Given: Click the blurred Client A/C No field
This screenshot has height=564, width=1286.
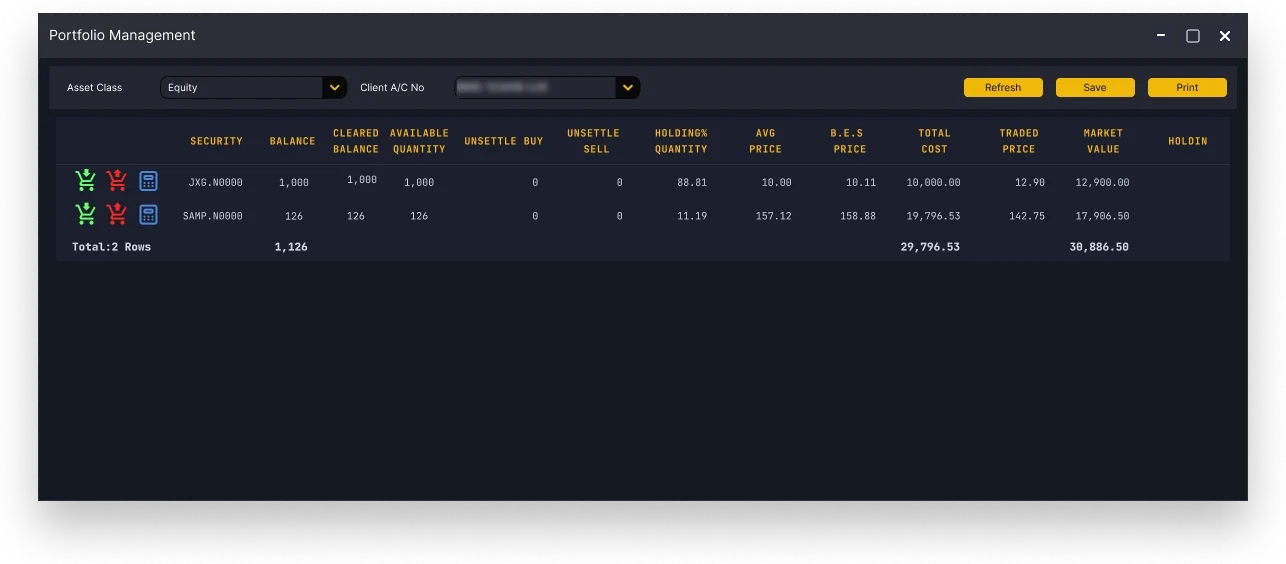Looking at the screenshot, I should [547, 88].
